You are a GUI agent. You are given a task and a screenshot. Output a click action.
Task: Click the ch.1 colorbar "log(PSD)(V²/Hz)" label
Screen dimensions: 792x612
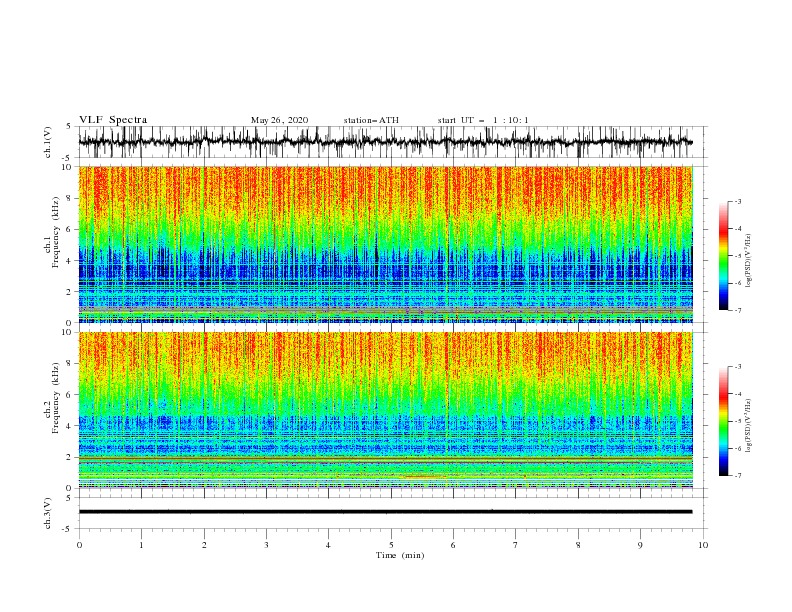coord(748,261)
